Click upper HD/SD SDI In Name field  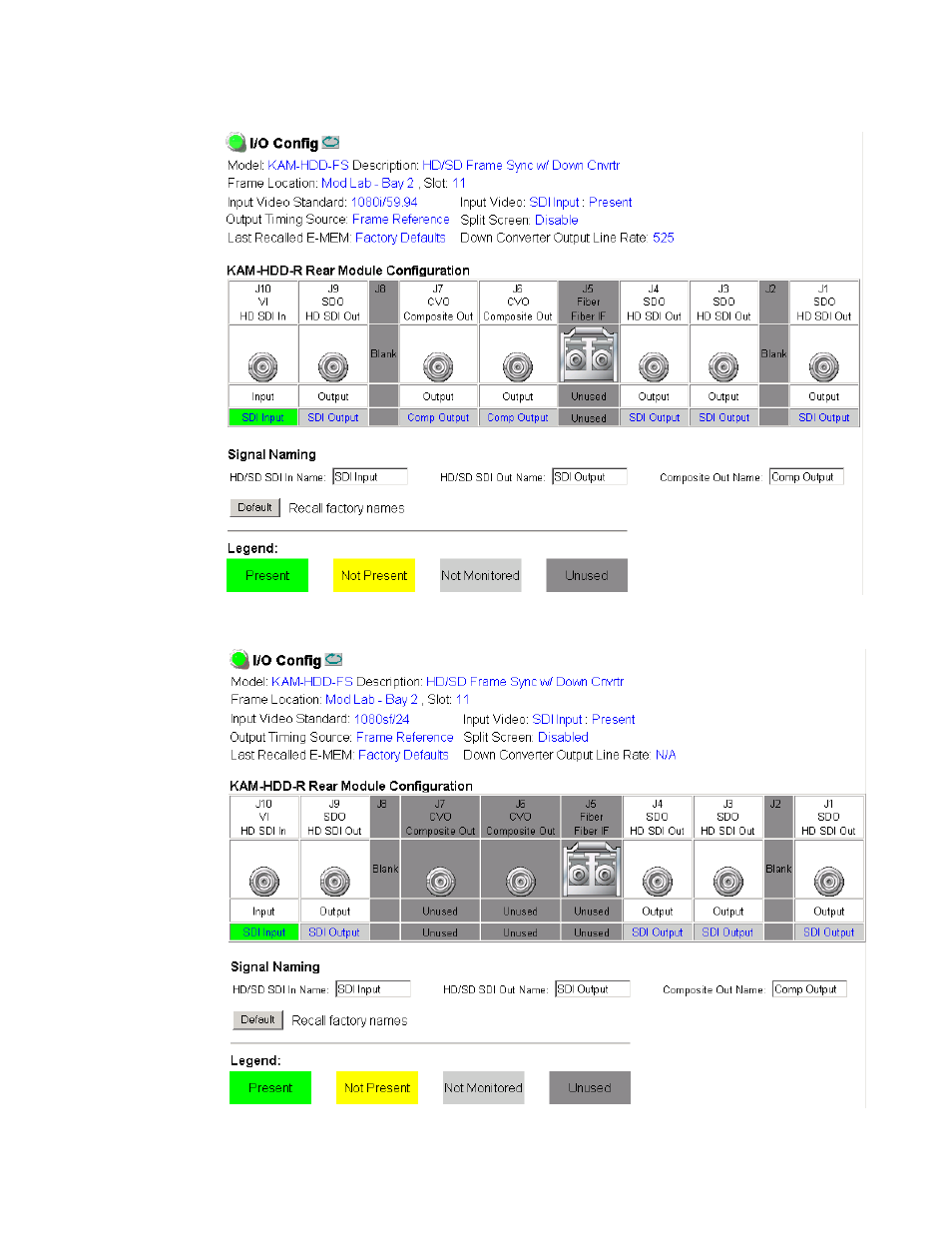pyautogui.click(x=370, y=477)
